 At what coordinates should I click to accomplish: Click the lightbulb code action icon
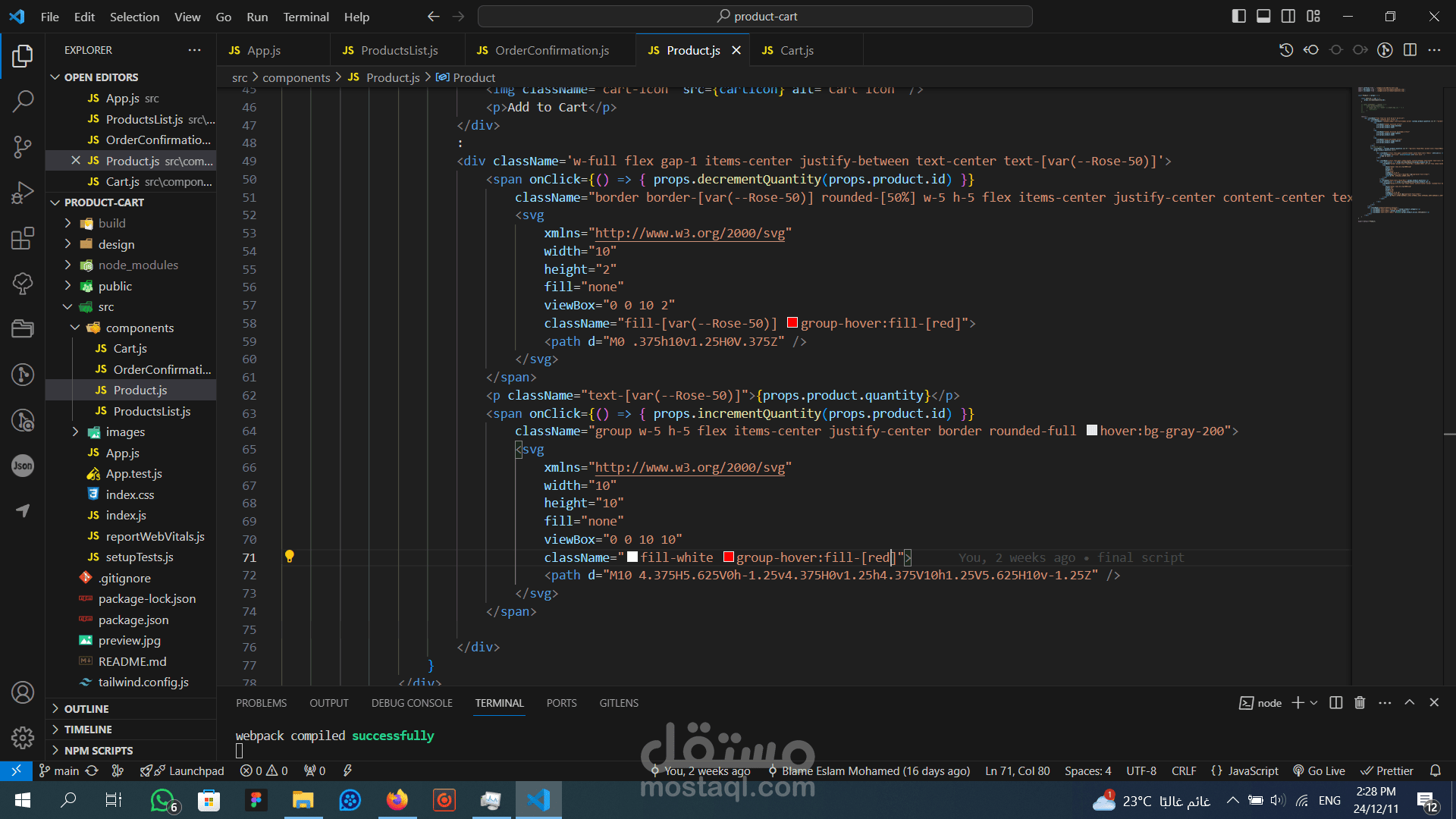289,557
